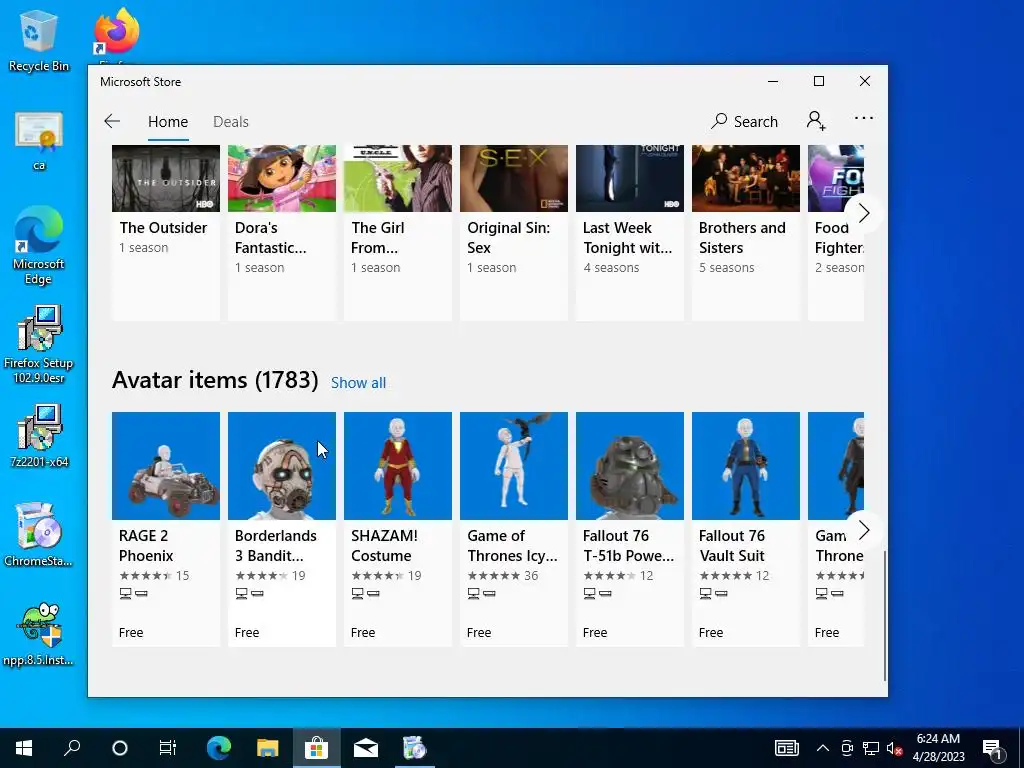Open Task View on taskbar
Screen dimensions: 1024x768
click(168, 748)
